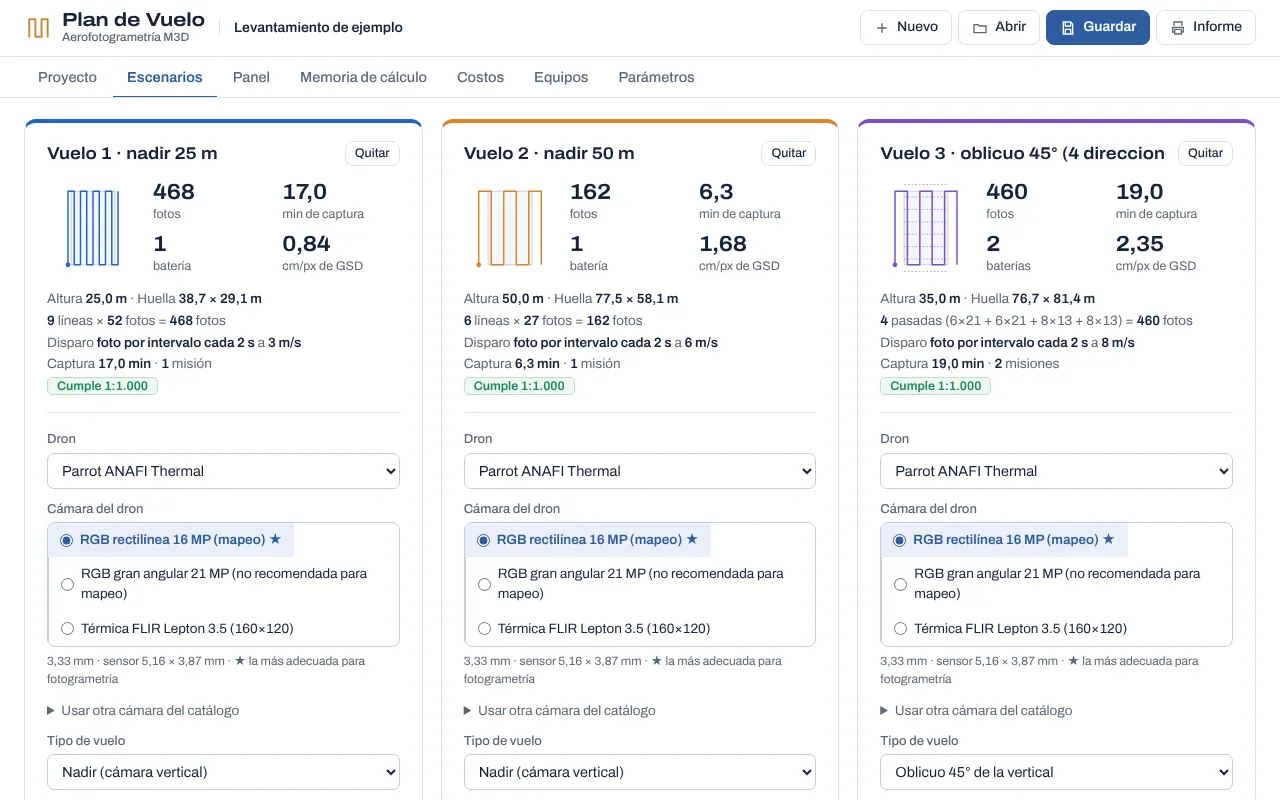The image size is (1280, 800).
Task: Open the Panel tab
Action: (x=251, y=77)
